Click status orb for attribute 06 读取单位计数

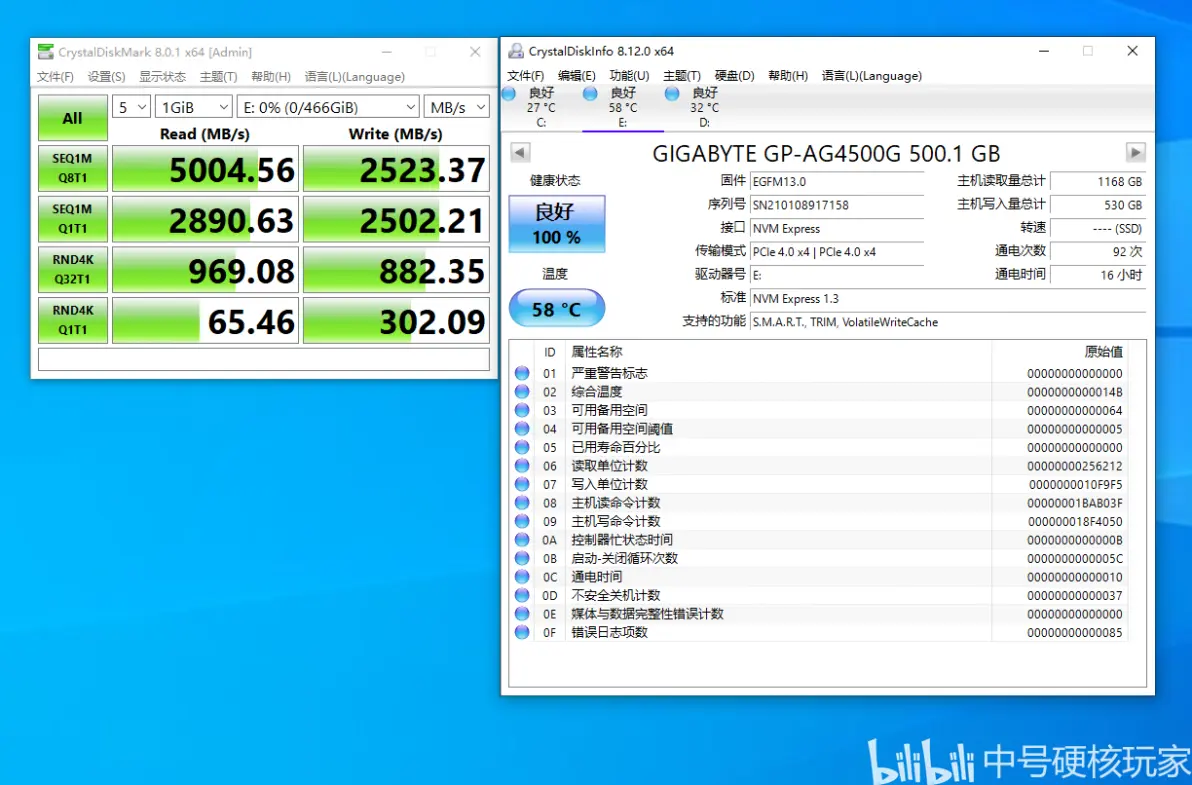pos(522,466)
